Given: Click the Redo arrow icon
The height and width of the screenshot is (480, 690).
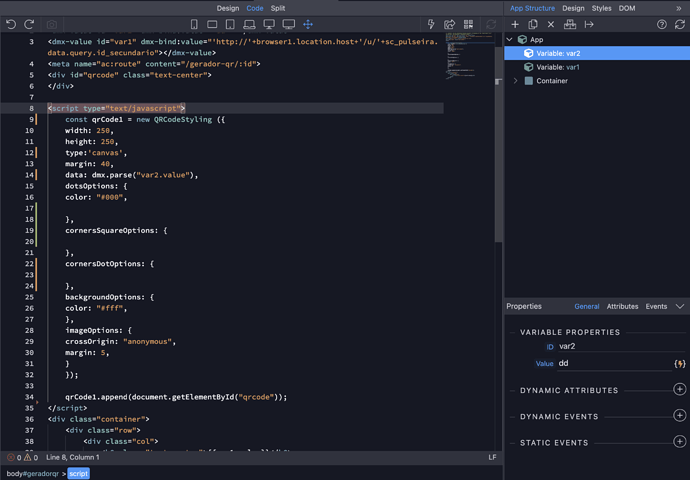Looking at the screenshot, I should 29,24.
